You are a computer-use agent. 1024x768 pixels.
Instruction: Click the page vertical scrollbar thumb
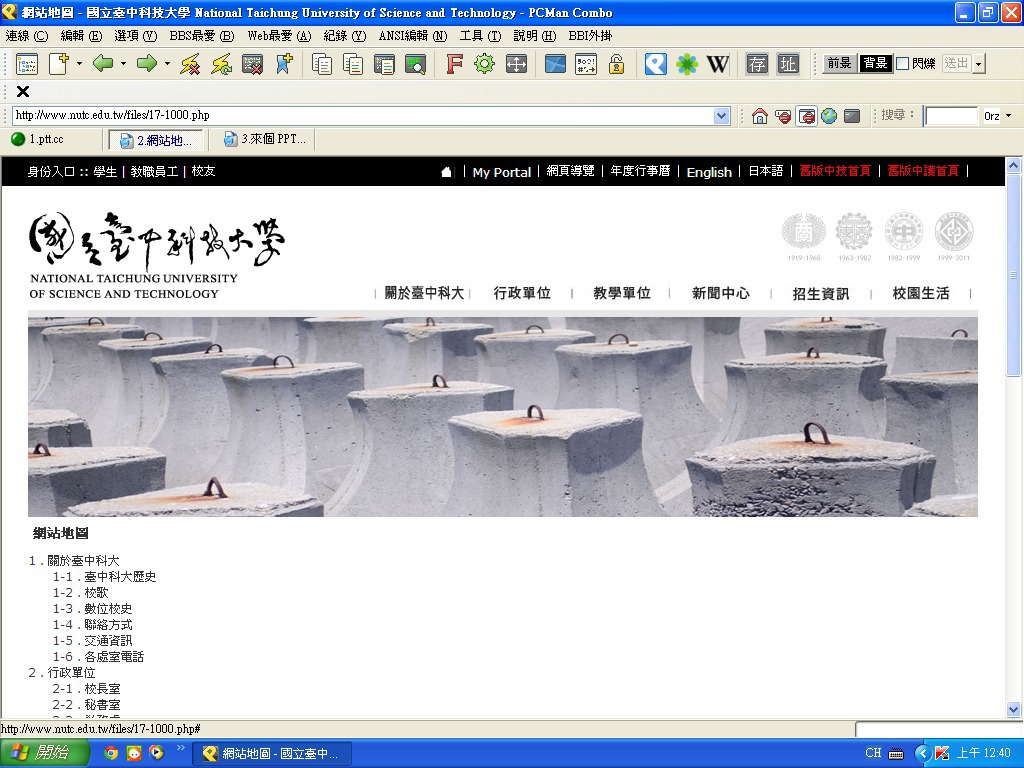[1014, 275]
